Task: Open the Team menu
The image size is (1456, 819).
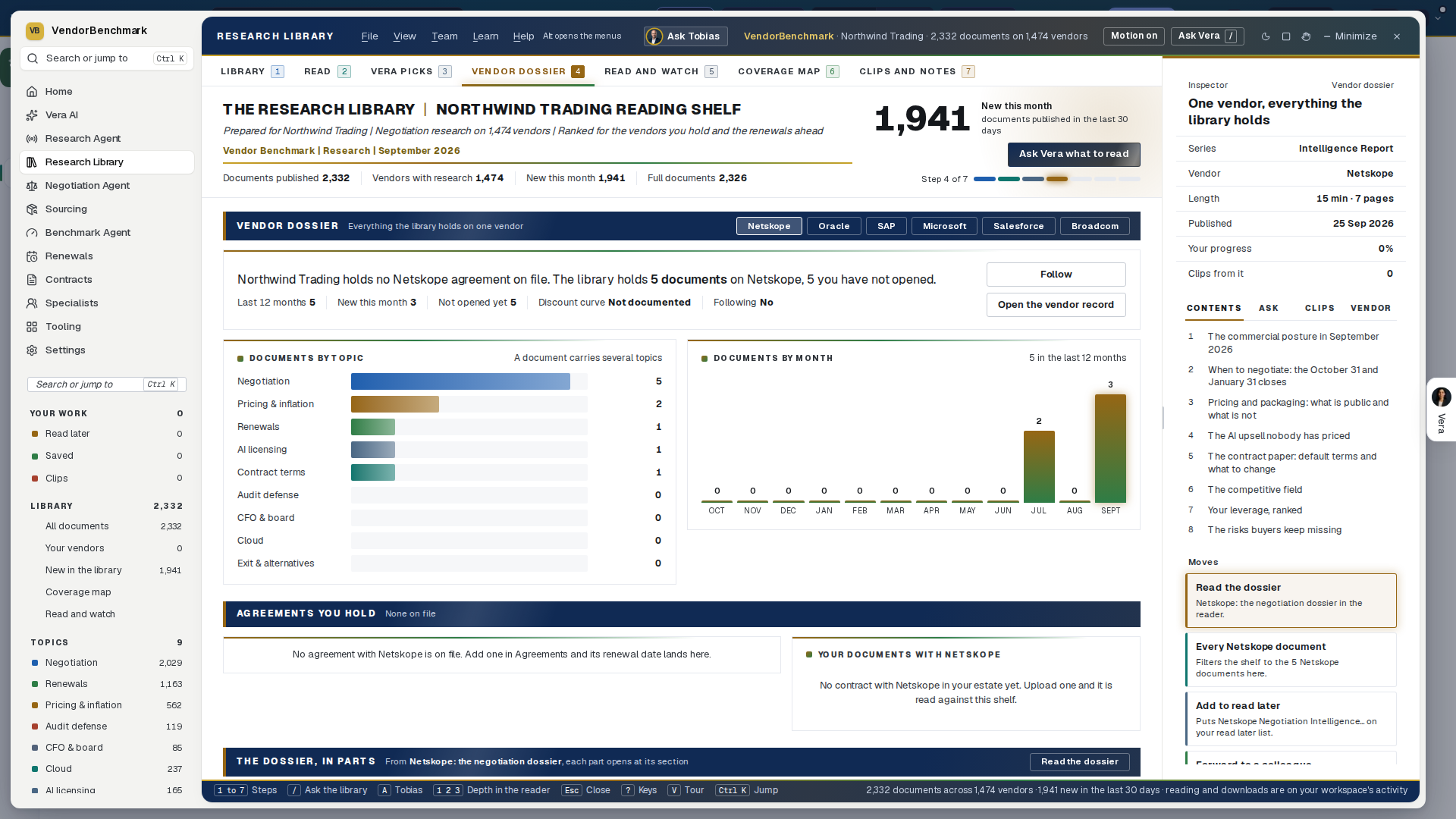Action: click(x=444, y=36)
